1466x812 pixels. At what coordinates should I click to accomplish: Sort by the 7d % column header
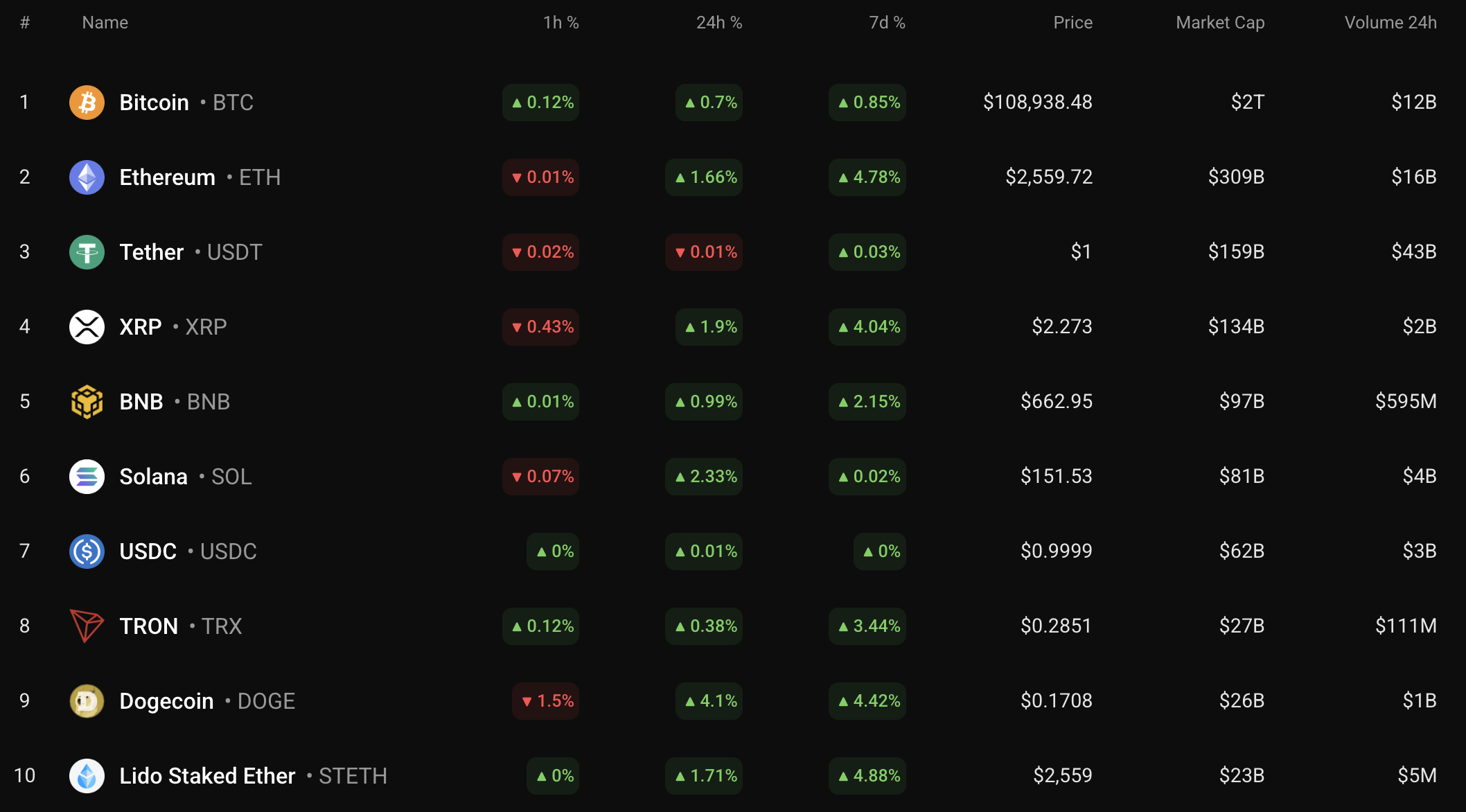point(887,23)
